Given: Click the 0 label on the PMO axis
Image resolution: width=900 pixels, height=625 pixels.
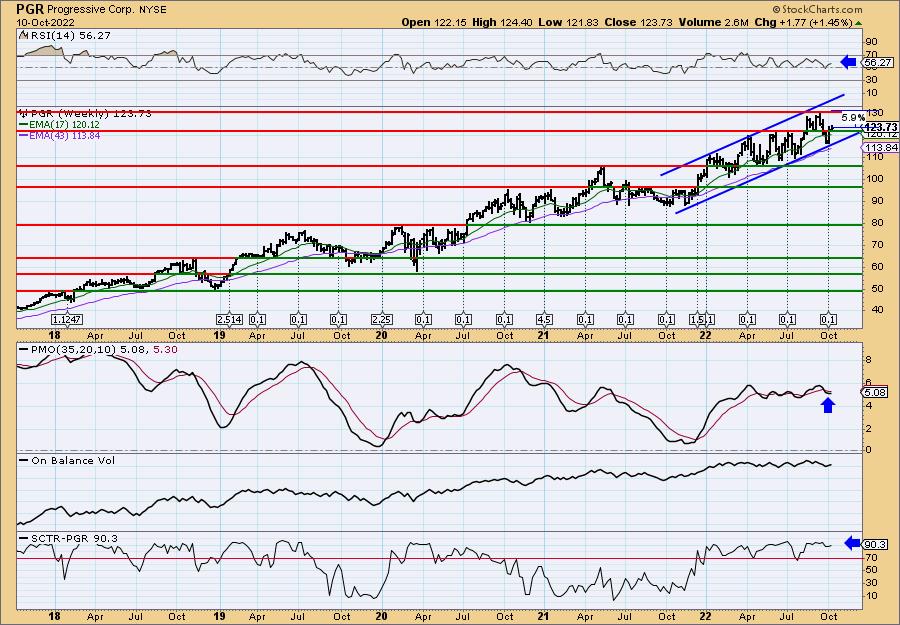Looking at the screenshot, I should (868, 450).
